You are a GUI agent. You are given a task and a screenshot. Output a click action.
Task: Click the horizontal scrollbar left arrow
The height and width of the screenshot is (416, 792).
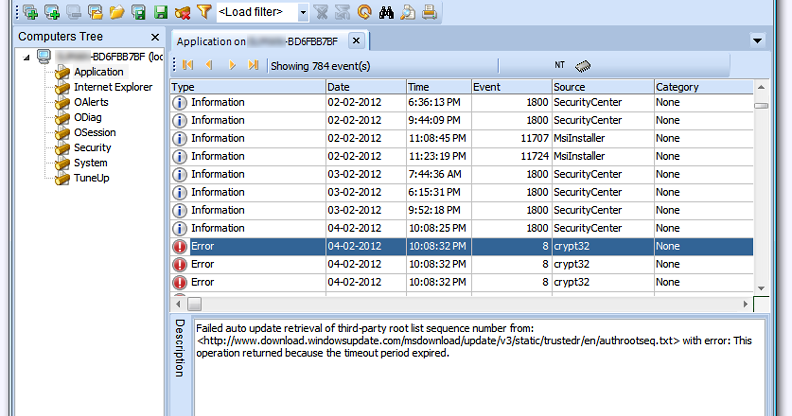[x=178, y=304]
